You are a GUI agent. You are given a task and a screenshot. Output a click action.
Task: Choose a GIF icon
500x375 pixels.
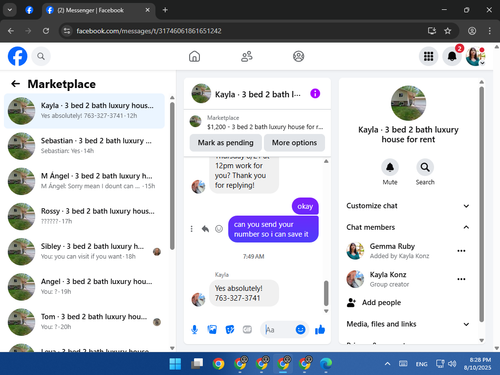pyautogui.click(x=247, y=330)
